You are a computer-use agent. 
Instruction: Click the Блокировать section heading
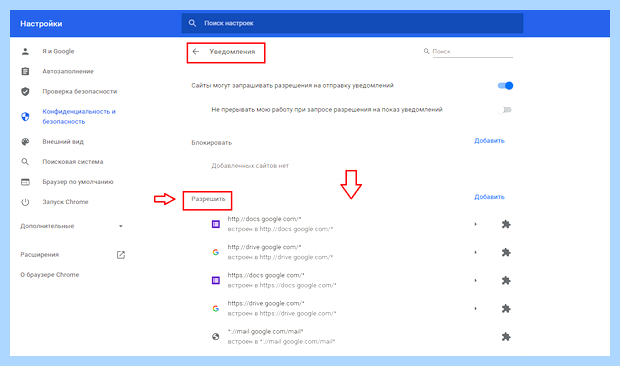(212, 143)
